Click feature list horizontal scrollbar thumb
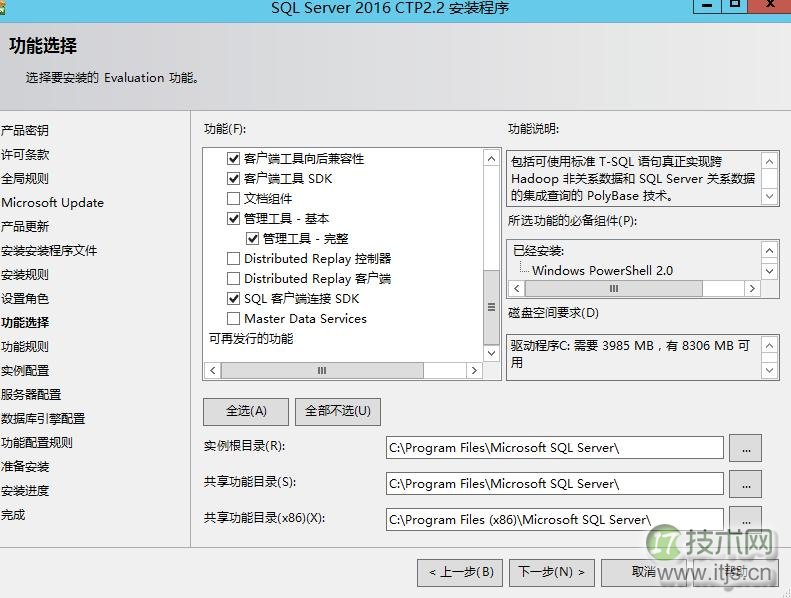The width and height of the screenshot is (791, 598). click(322, 370)
